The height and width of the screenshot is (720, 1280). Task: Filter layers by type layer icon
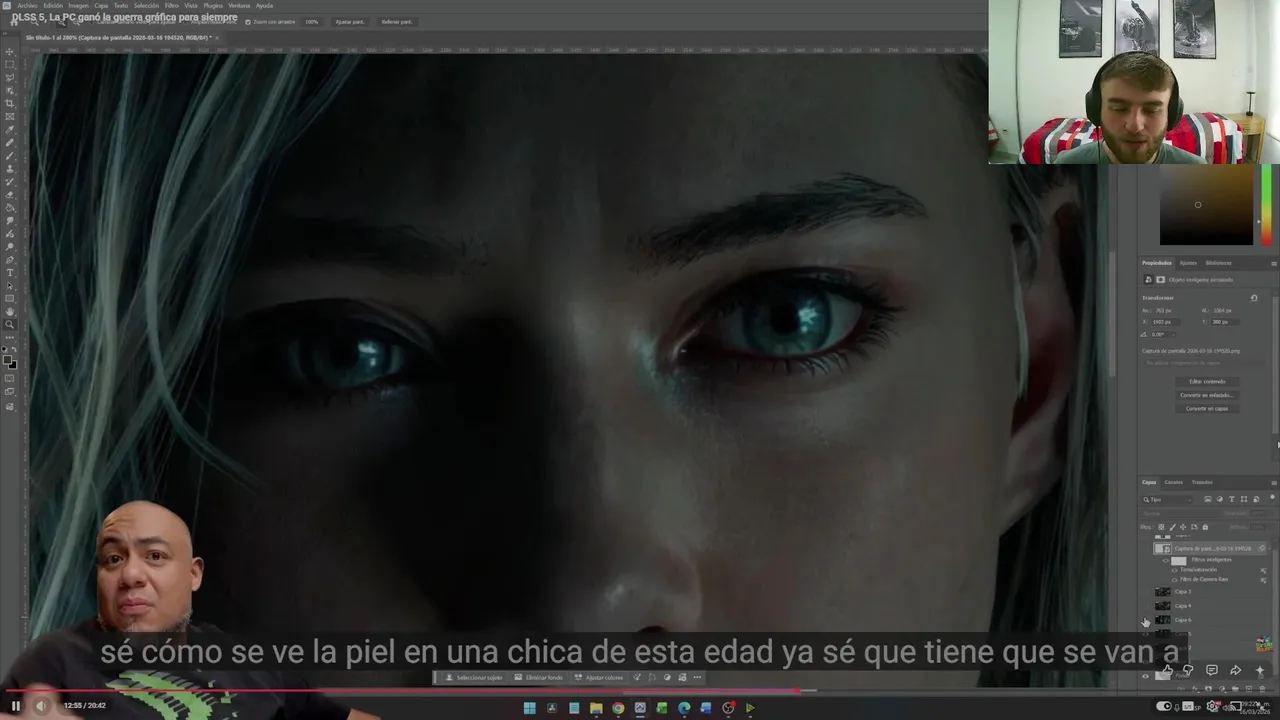pos(1231,499)
